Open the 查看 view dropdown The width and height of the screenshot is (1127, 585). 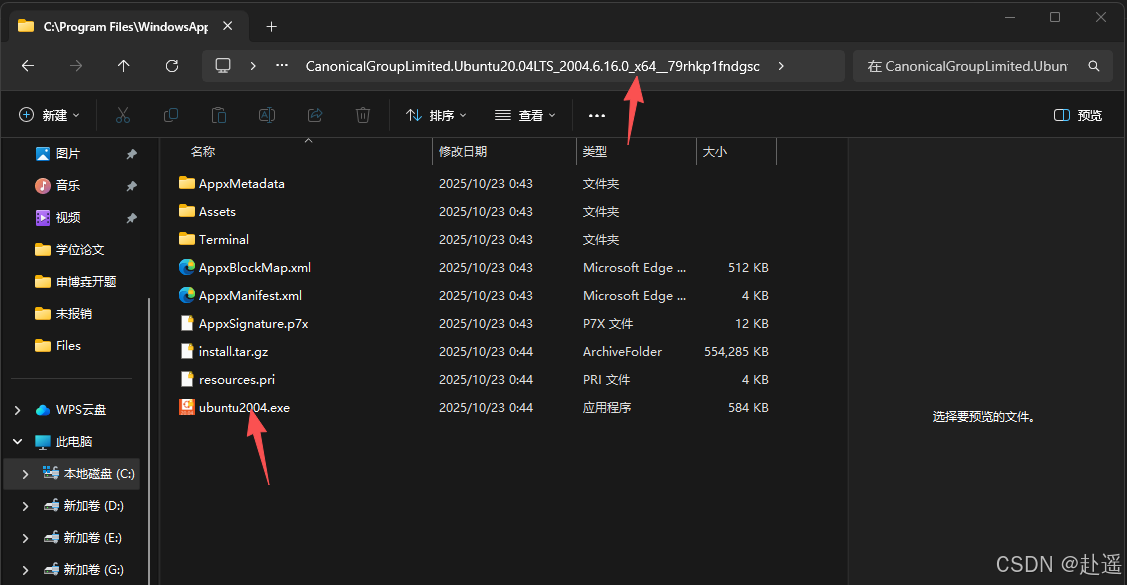pos(525,115)
